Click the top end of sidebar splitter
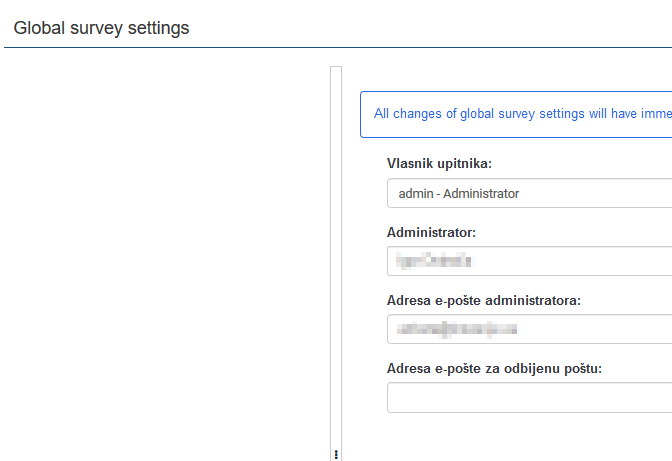The width and height of the screenshot is (672, 461). click(x=336, y=70)
